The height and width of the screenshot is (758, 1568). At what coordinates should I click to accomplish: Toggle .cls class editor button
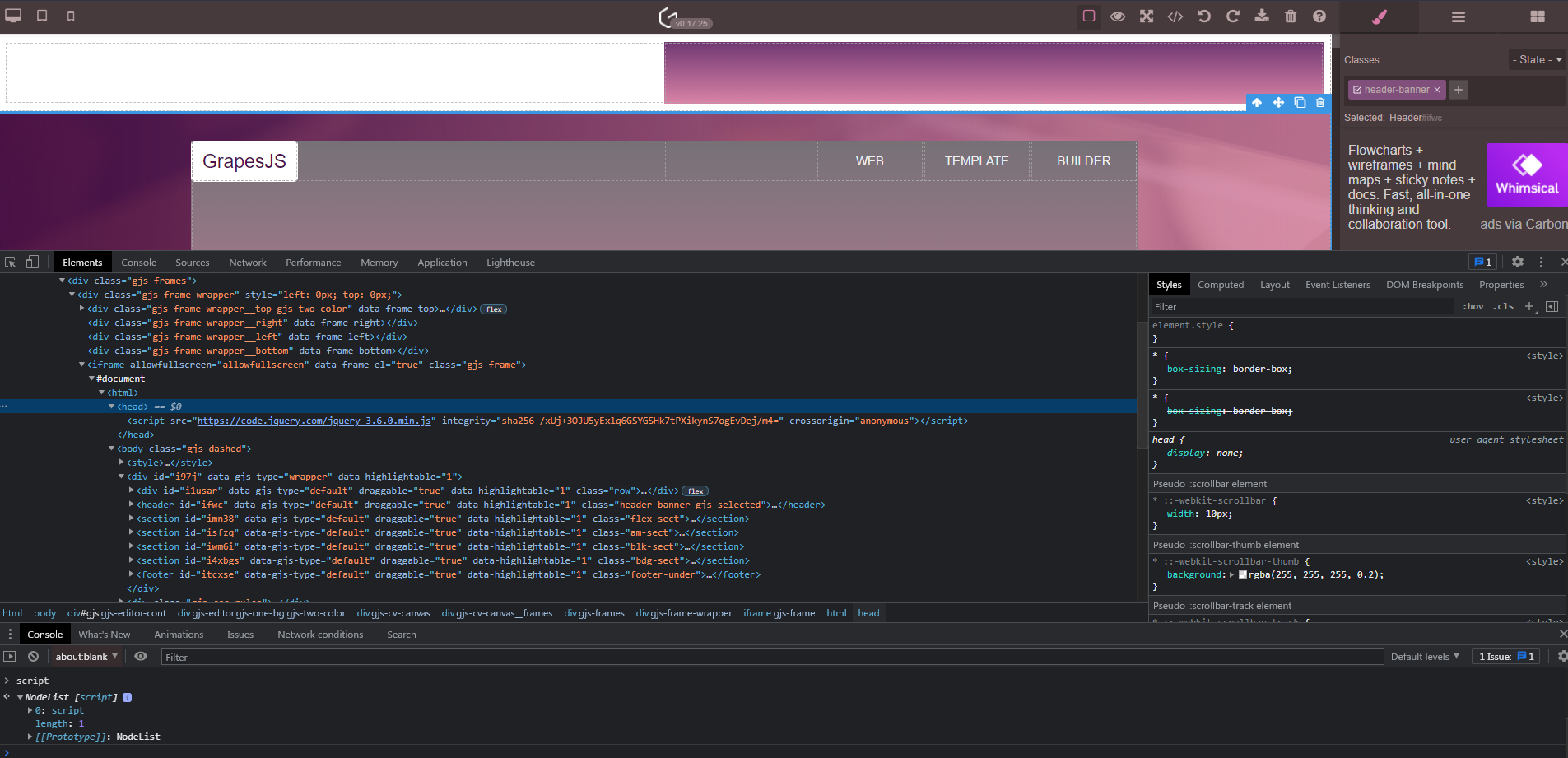[1503, 306]
